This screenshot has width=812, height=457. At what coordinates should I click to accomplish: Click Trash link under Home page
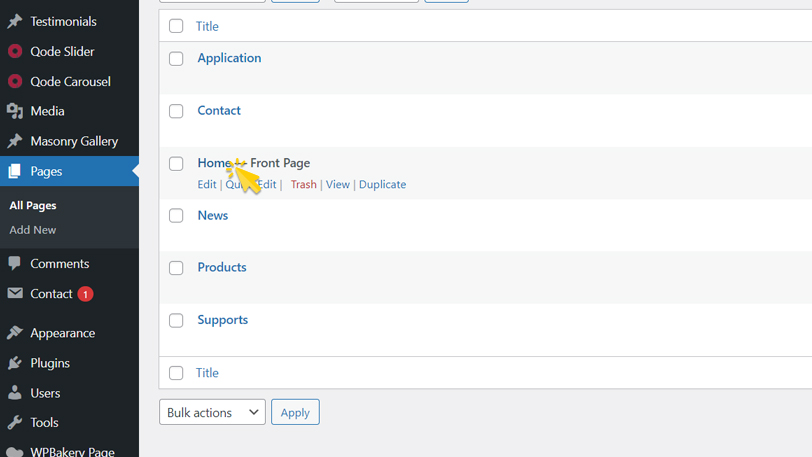tap(303, 185)
